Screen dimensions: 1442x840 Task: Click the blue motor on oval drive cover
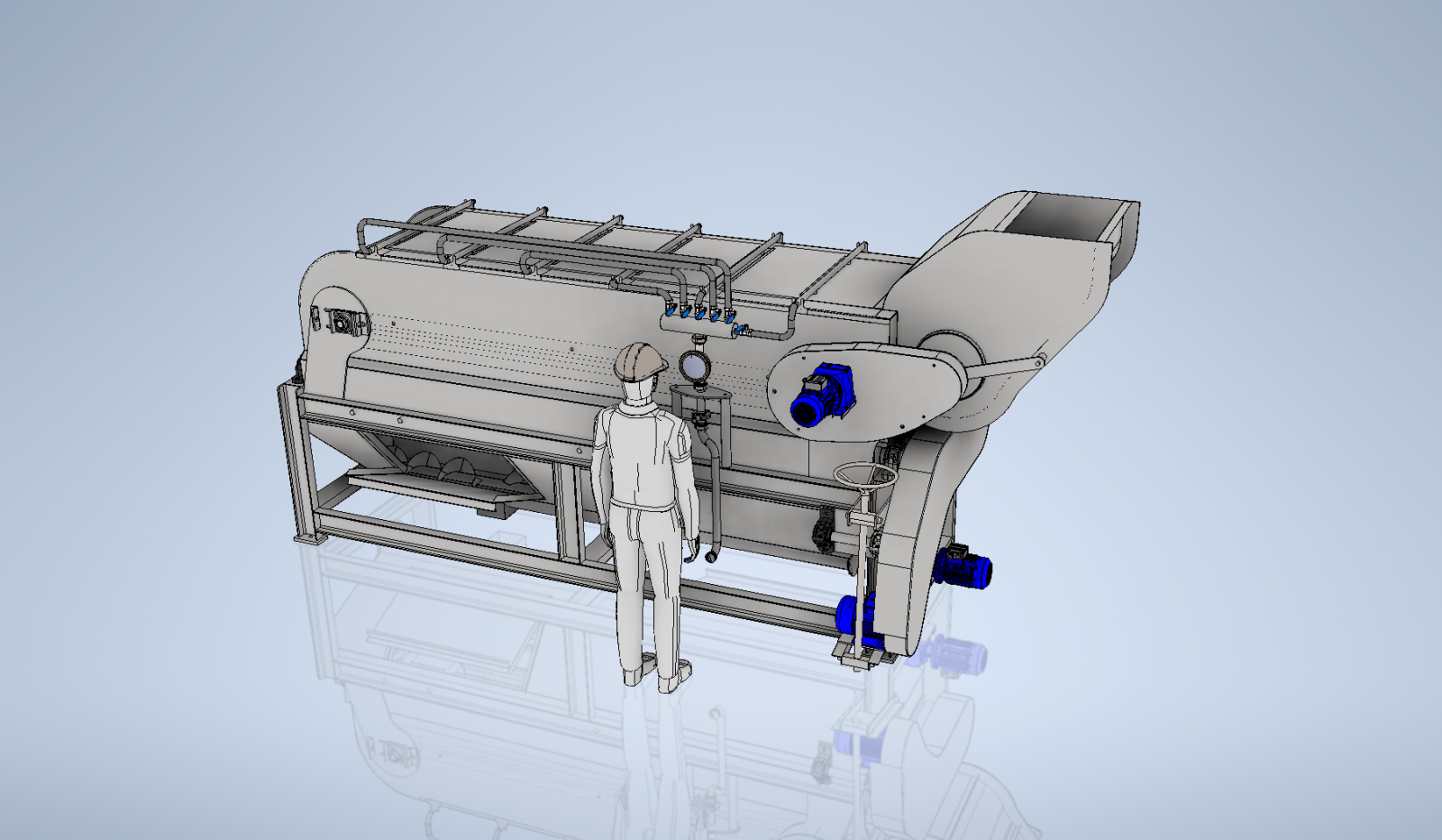tap(822, 396)
